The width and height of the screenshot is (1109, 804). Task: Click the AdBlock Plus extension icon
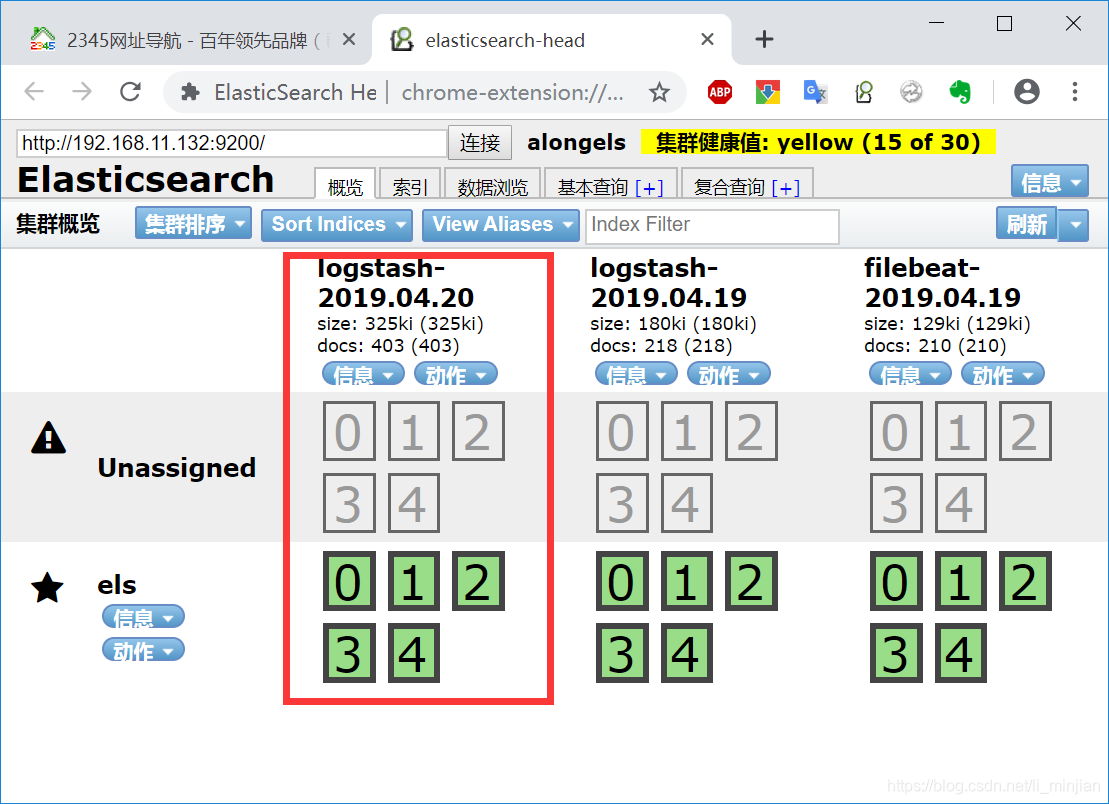tap(719, 92)
